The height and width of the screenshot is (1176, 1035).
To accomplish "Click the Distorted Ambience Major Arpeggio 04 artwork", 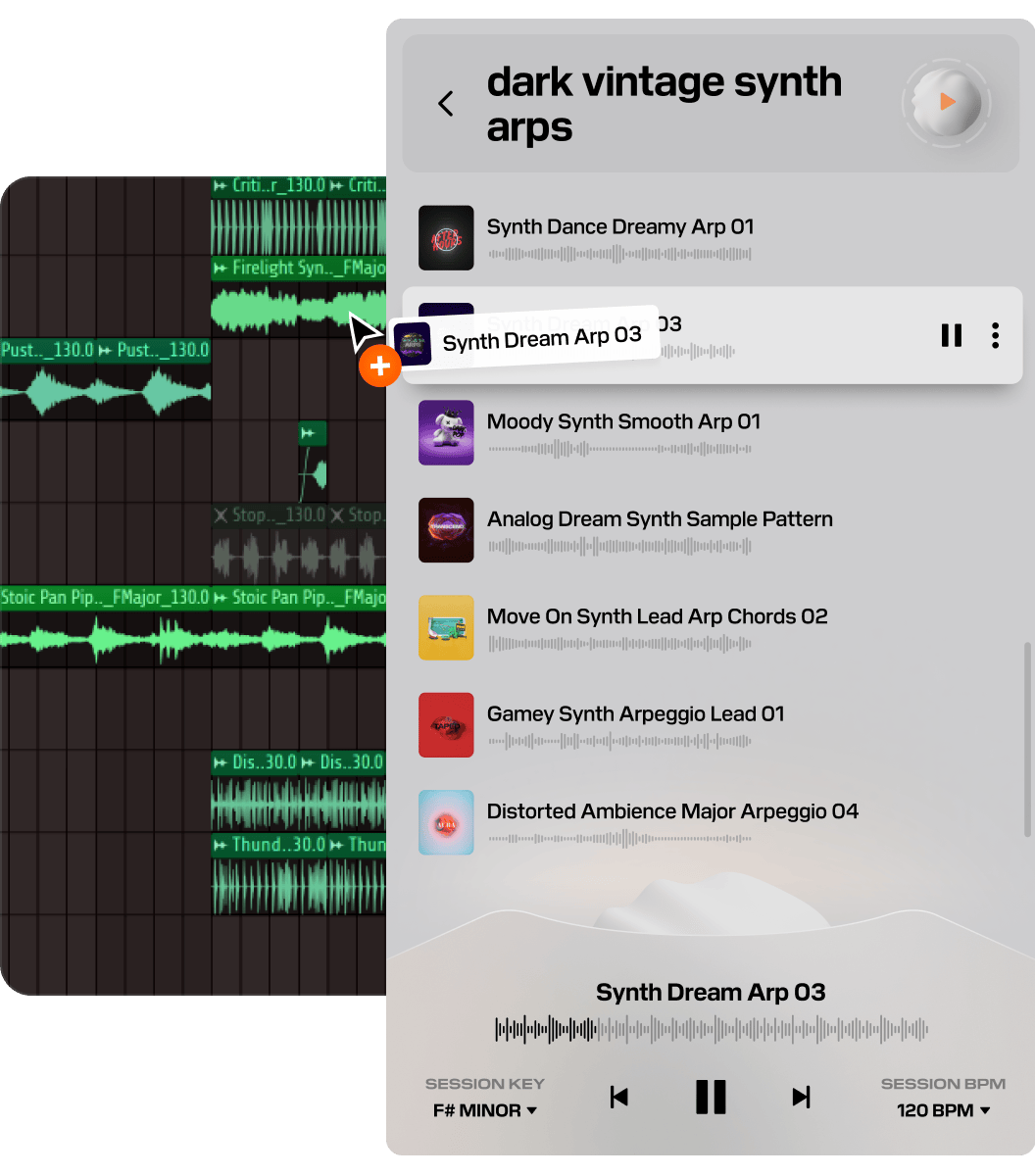I will (x=446, y=822).
